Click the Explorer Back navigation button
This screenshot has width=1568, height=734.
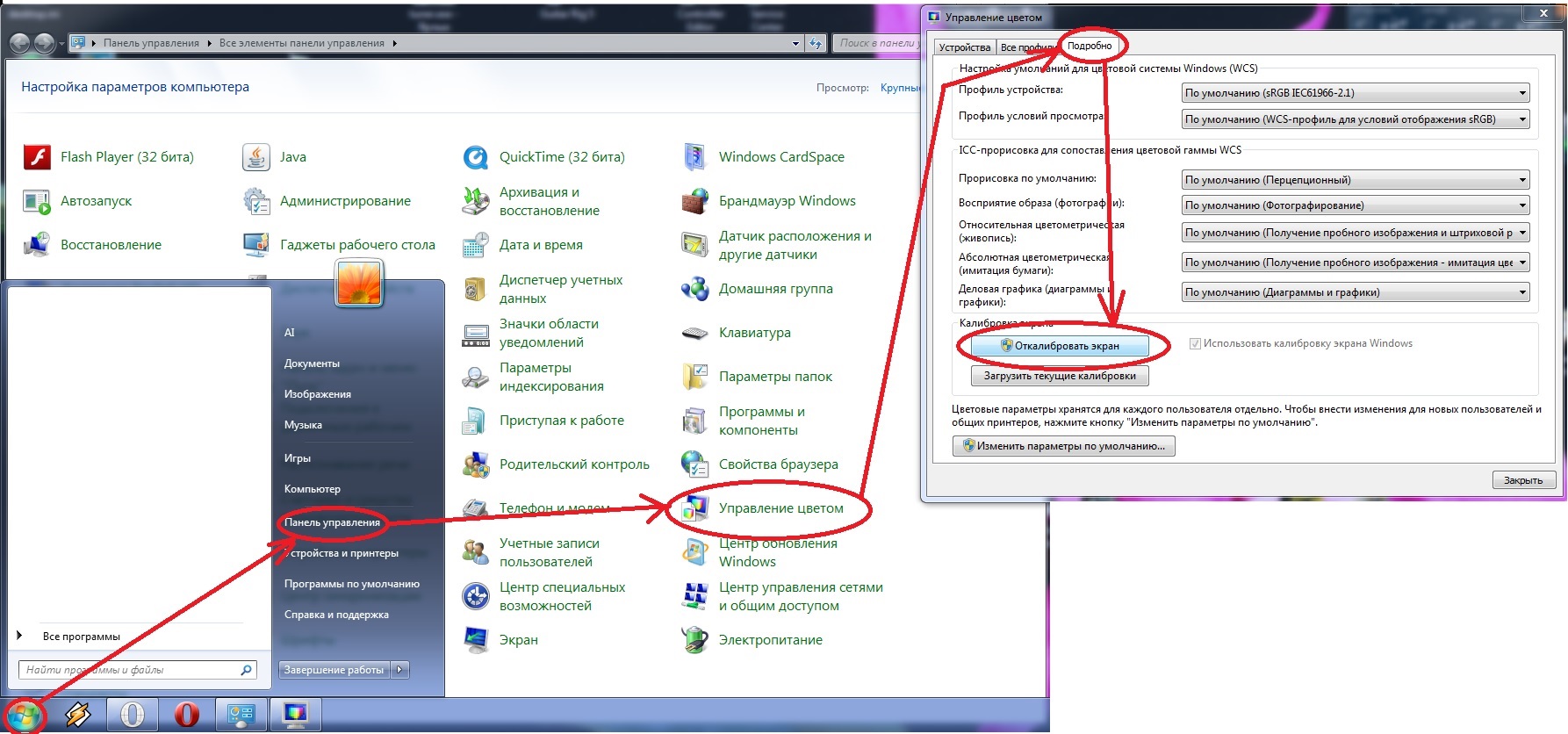(x=19, y=43)
